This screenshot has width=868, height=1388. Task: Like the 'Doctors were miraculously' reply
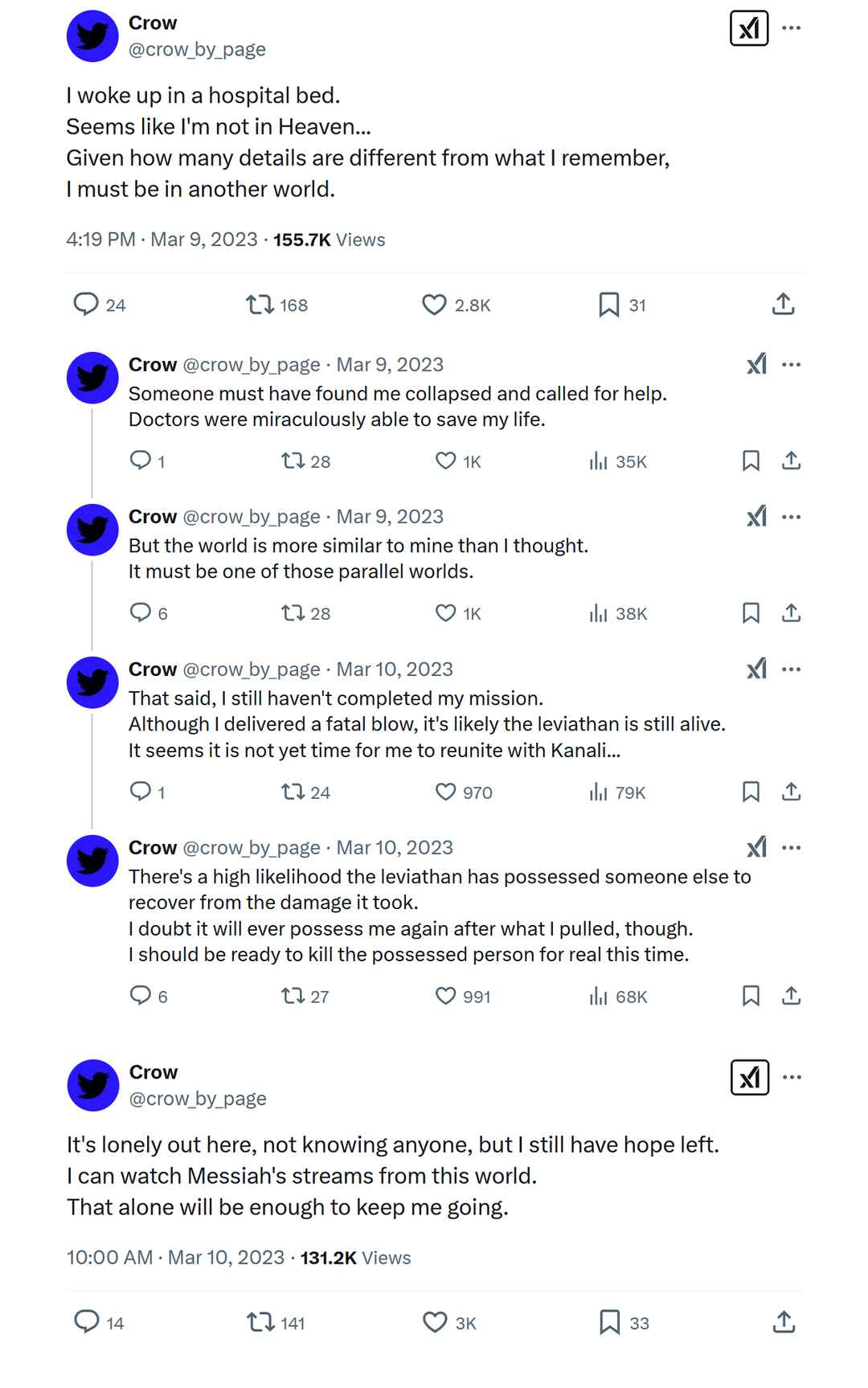445,461
